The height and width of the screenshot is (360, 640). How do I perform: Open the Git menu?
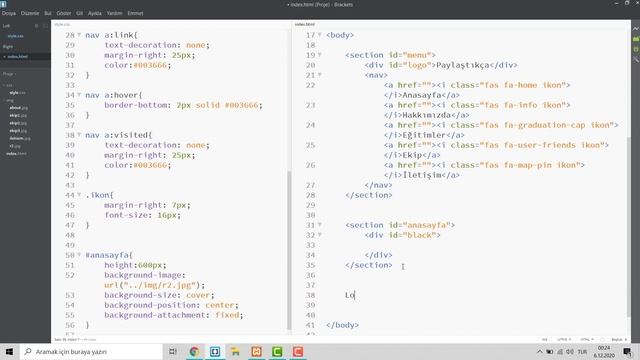click(x=80, y=13)
